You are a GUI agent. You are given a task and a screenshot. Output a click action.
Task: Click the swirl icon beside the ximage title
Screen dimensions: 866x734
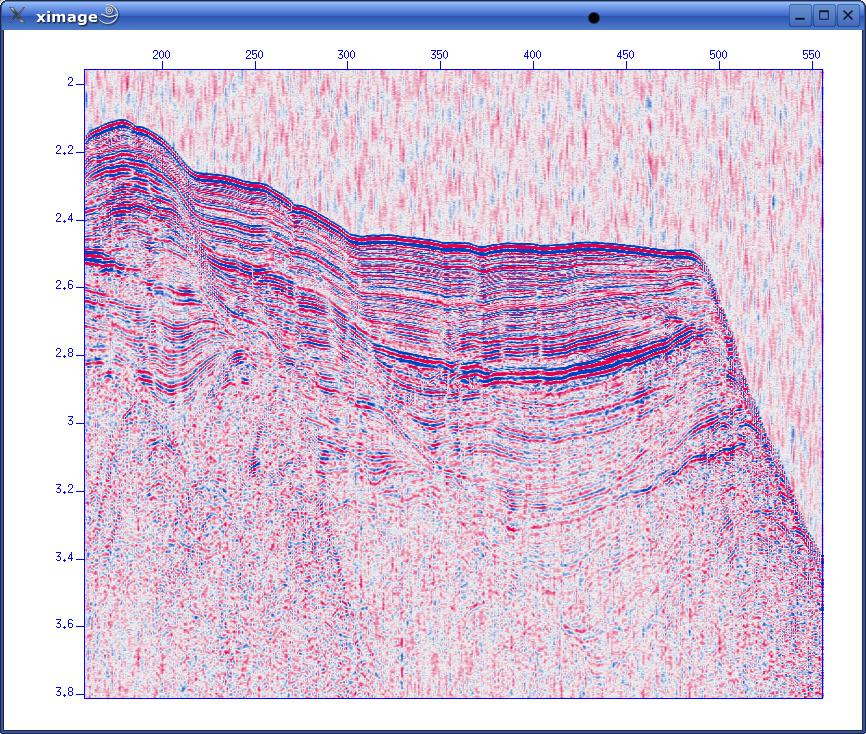click(109, 14)
